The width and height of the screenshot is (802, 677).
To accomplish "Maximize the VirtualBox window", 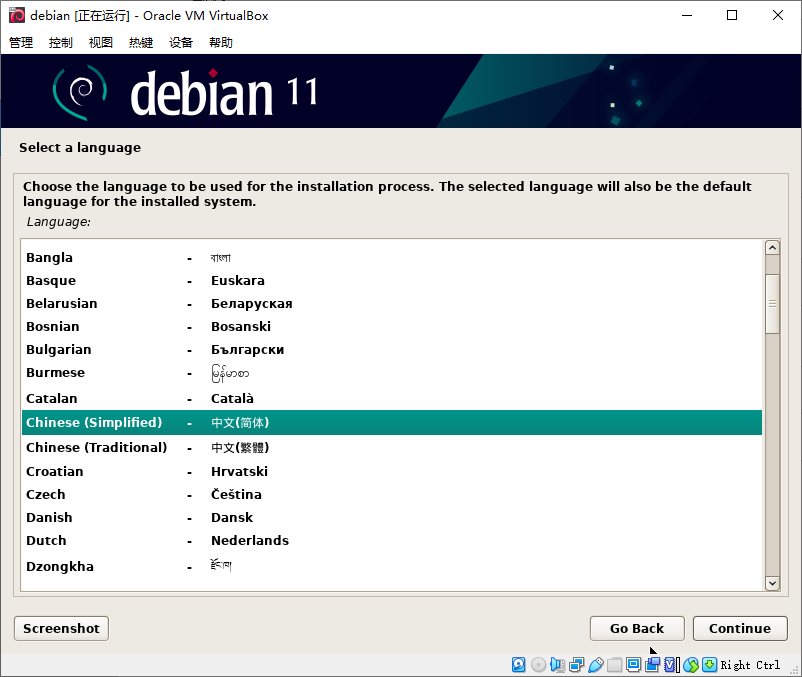I will [732, 15].
